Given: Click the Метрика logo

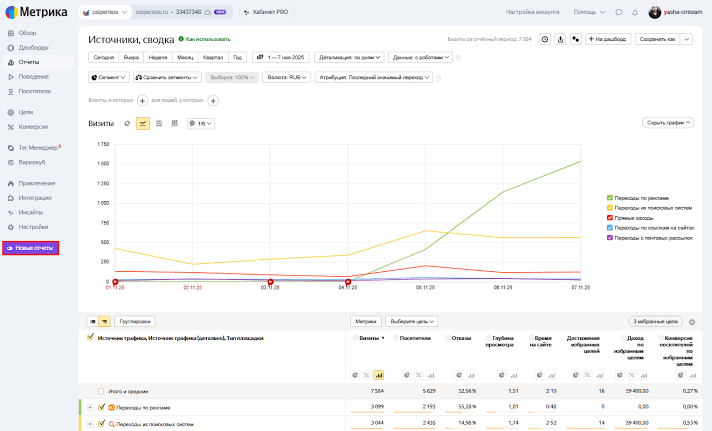Looking at the screenshot, I should coord(36,12).
